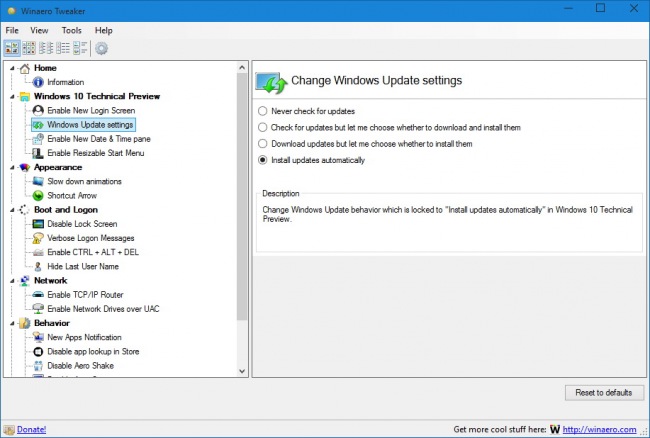
Task: Click the second view-mode toolbar icon
Action: (x=29, y=48)
